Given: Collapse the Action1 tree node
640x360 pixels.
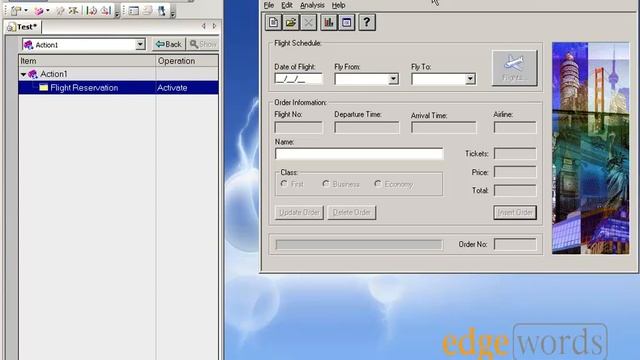Looking at the screenshot, I should [x=23, y=74].
